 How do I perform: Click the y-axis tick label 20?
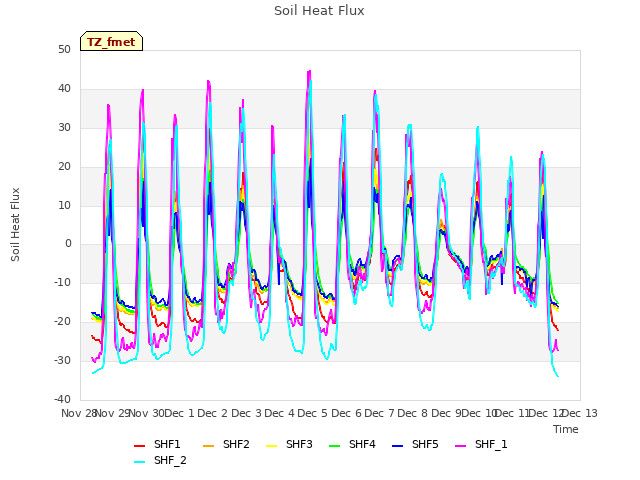coord(64,167)
